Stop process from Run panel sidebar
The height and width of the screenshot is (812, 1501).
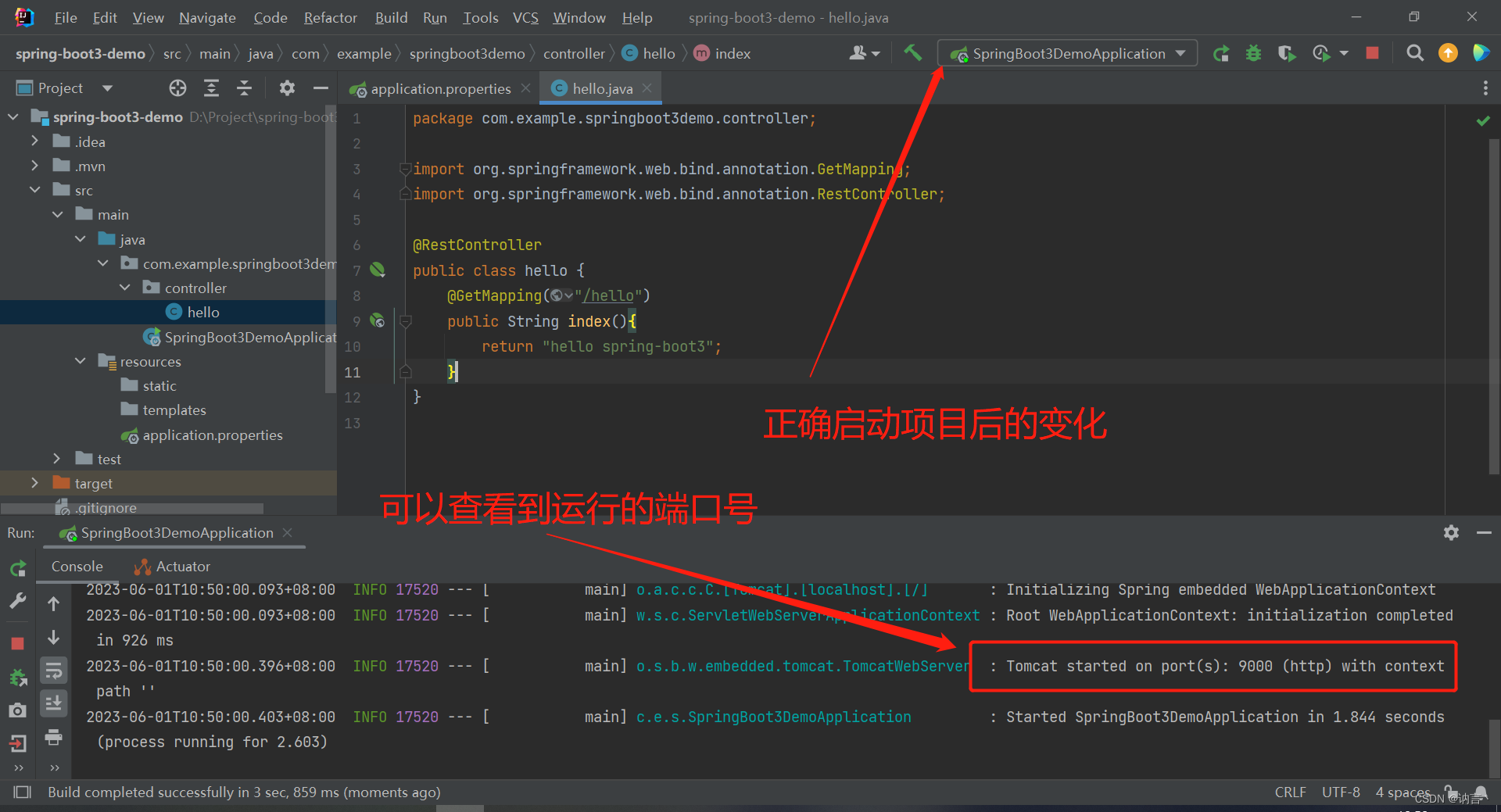(x=17, y=643)
